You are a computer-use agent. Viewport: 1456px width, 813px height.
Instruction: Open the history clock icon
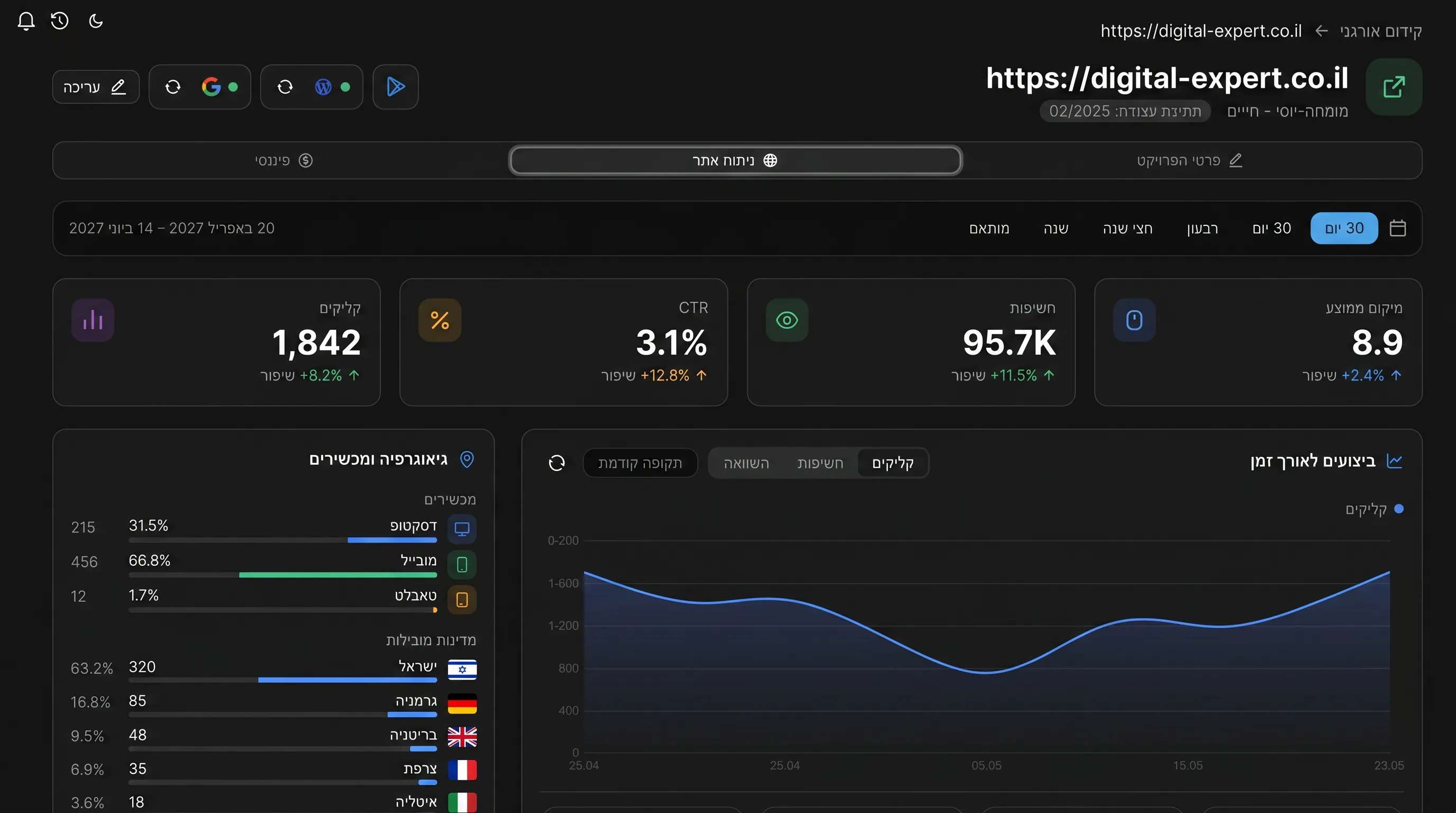click(60, 22)
